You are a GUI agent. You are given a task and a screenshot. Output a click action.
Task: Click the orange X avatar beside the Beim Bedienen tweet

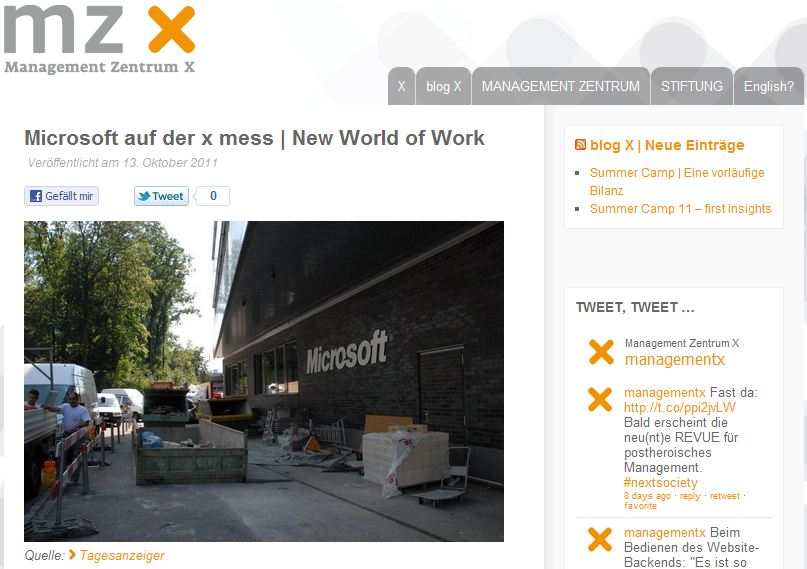600,539
